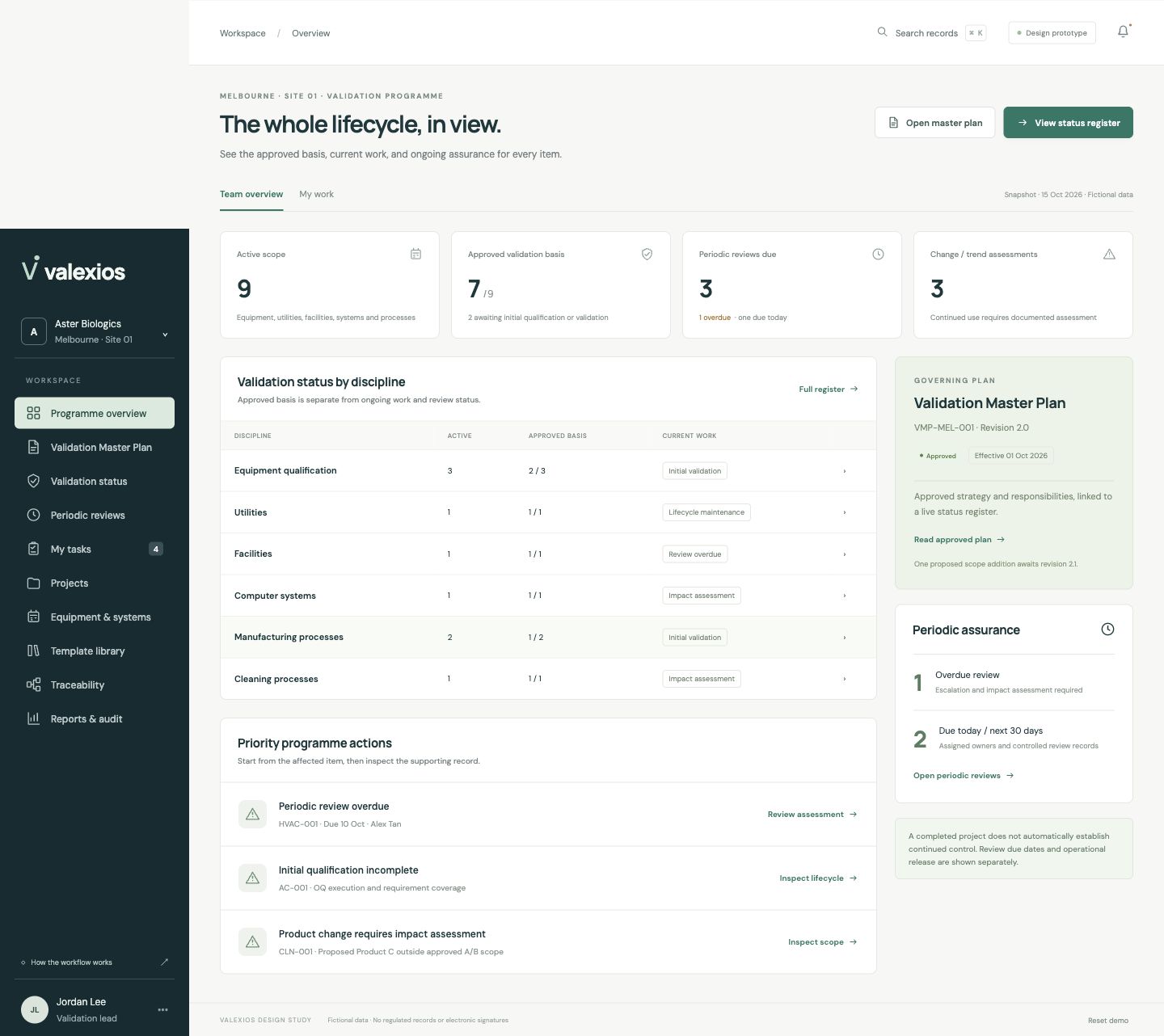Click the Design prototype badge
Image resolution: width=1164 pixels, height=1036 pixels.
[1052, 33]
